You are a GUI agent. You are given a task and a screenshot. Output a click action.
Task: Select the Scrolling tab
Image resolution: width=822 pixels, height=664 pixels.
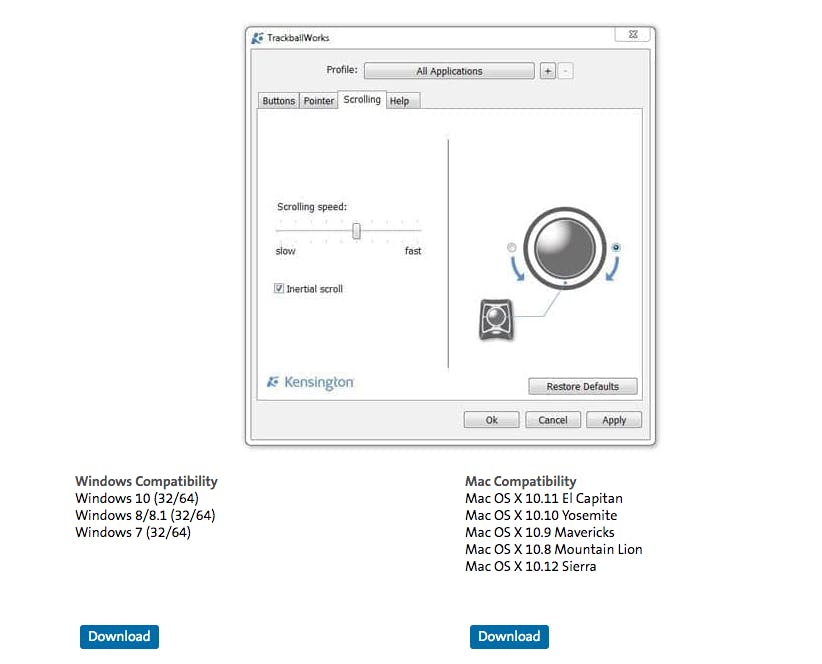coord(362,100)
